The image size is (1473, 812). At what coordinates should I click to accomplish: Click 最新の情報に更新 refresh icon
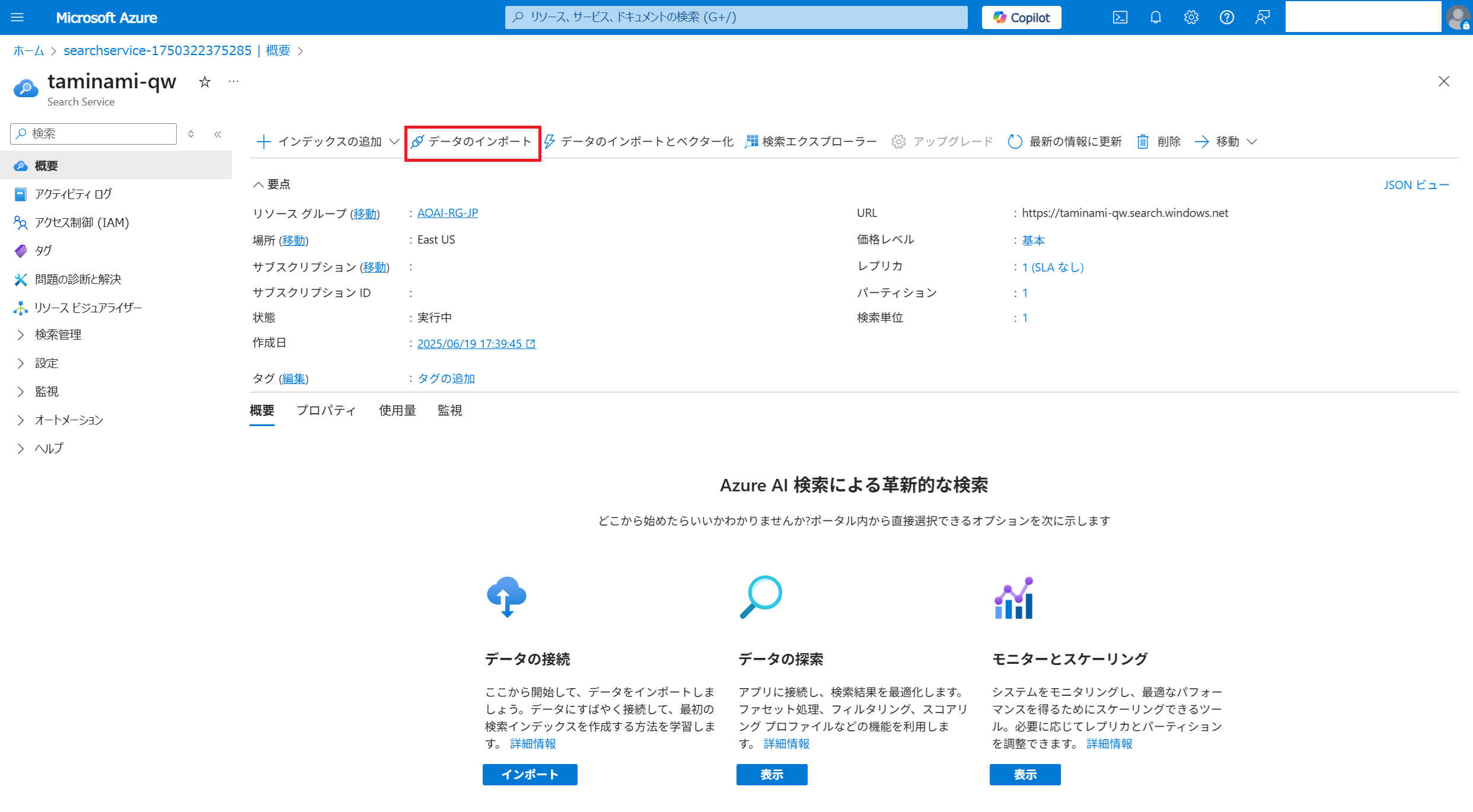click(x=1015, y=142)
